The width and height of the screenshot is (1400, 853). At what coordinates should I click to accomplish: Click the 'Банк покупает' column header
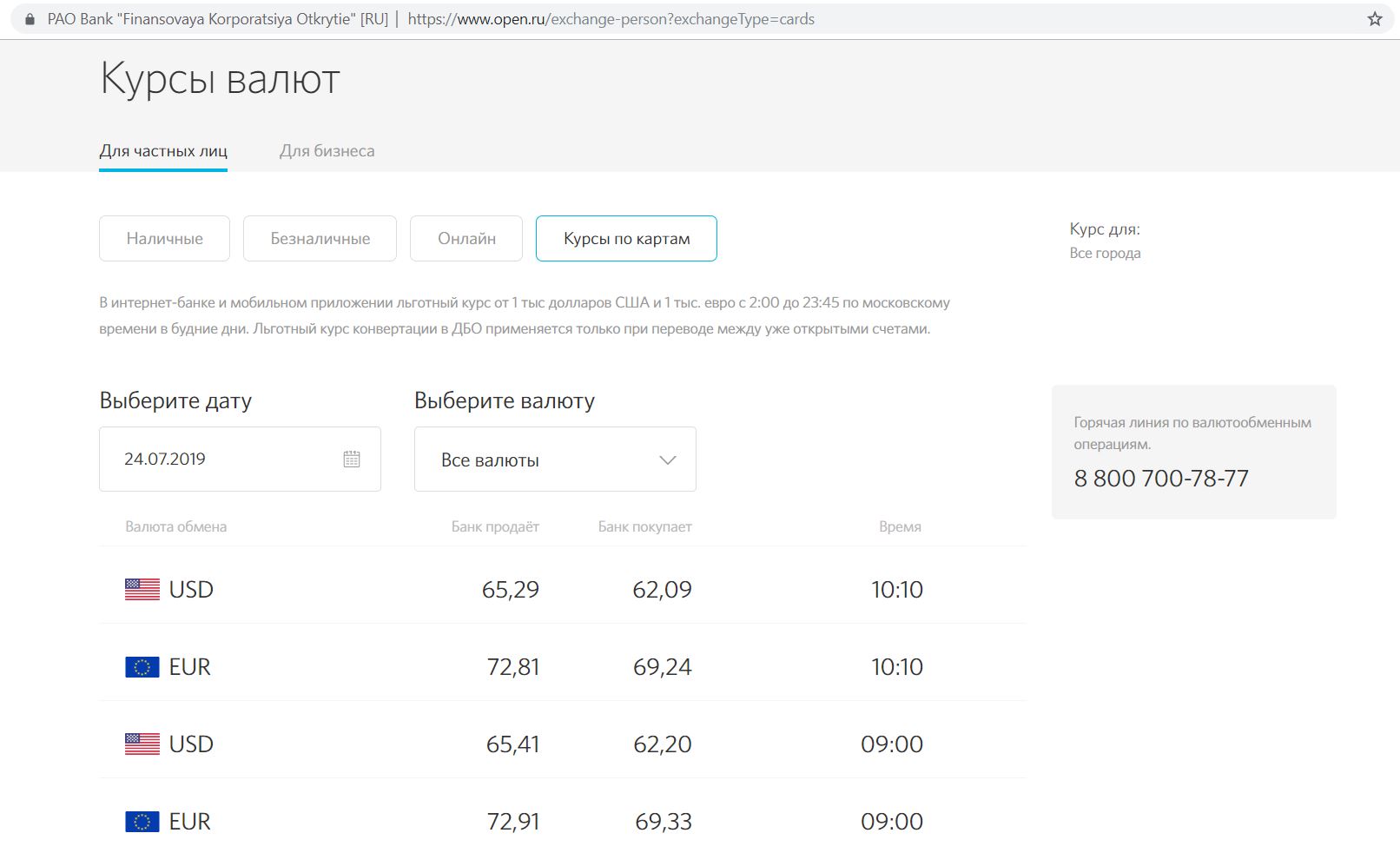644,526
